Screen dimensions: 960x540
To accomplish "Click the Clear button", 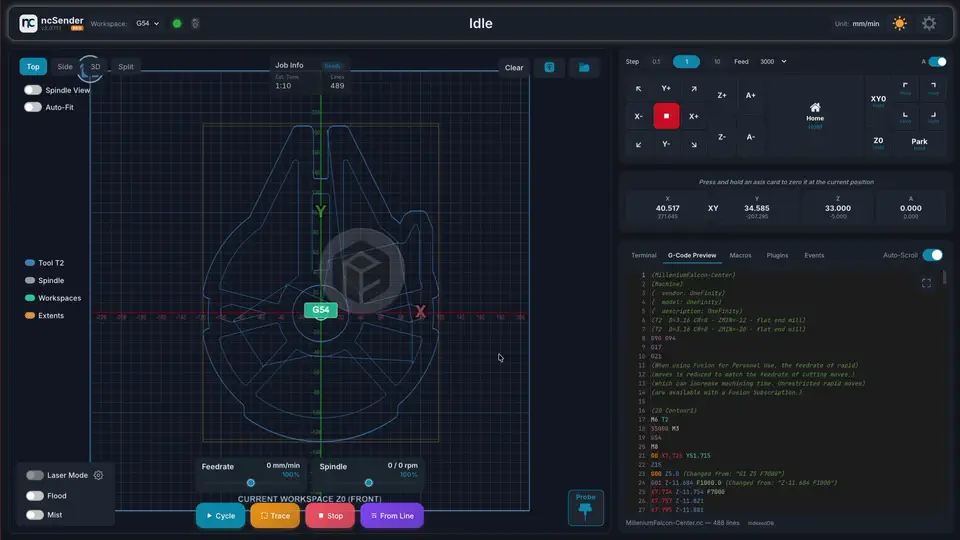I will tap(514, 67).
